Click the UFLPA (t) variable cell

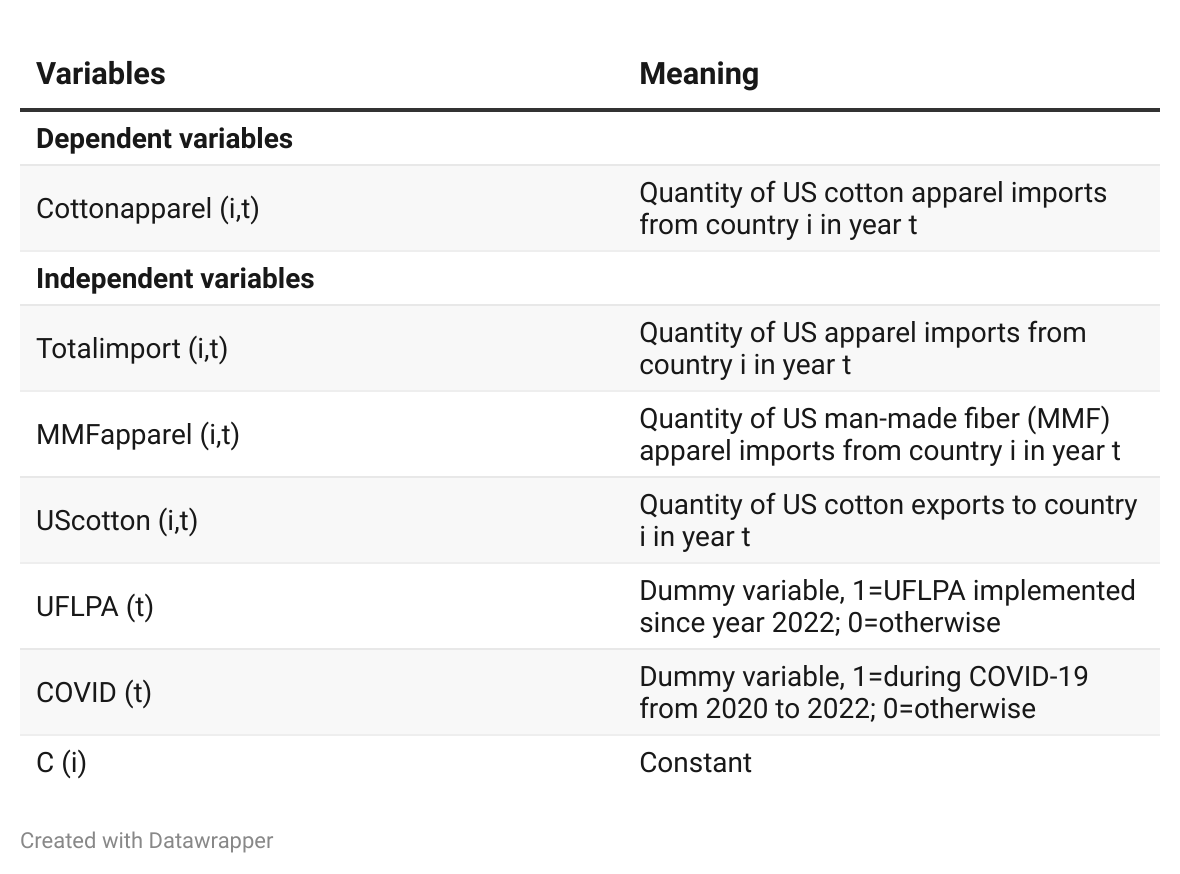pos(95,606)
